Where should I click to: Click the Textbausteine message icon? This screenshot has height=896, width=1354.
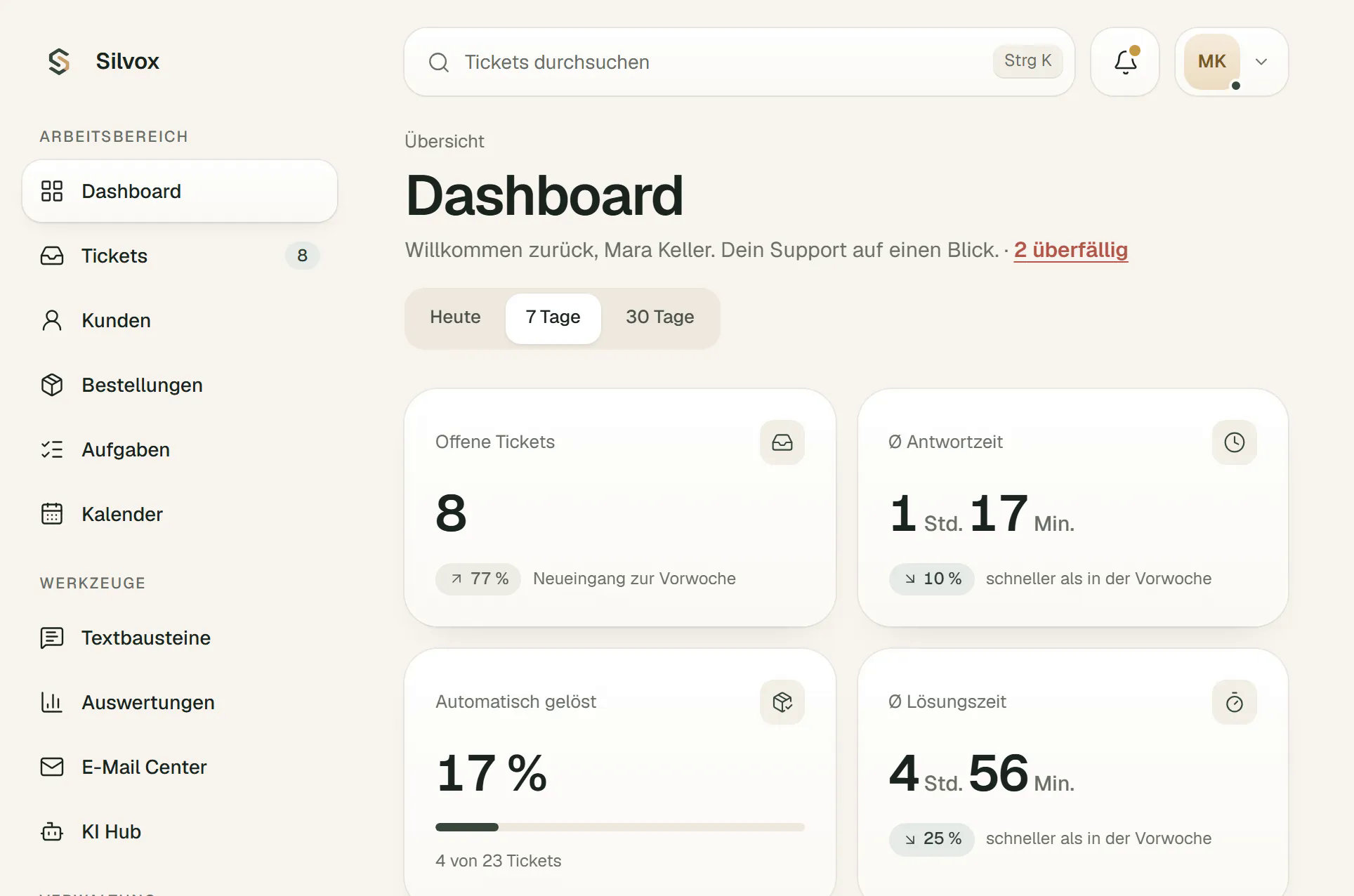pos(52,638)
